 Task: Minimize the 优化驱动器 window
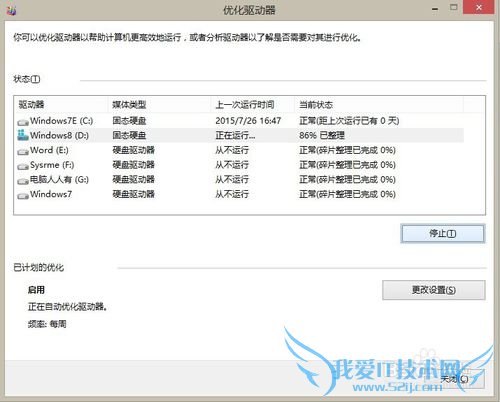click(435, 8)
